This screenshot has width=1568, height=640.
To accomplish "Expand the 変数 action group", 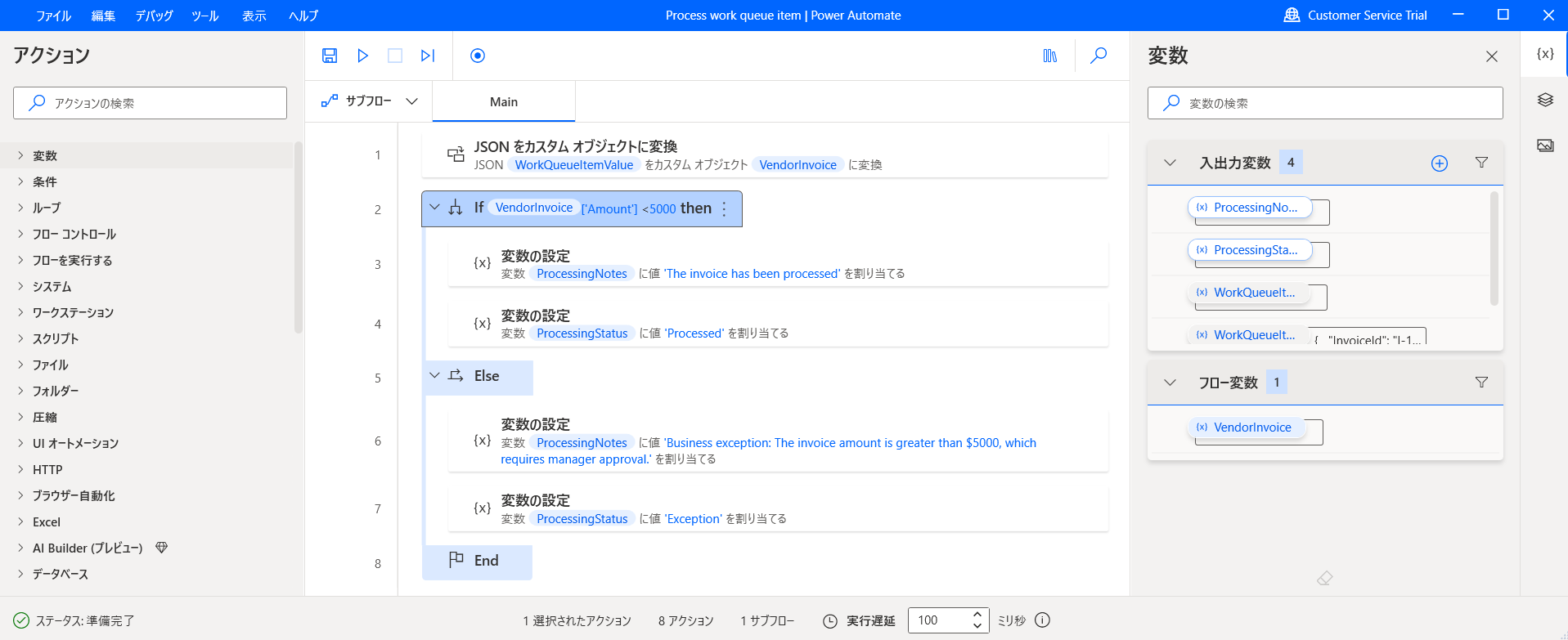I will [20, 155].
